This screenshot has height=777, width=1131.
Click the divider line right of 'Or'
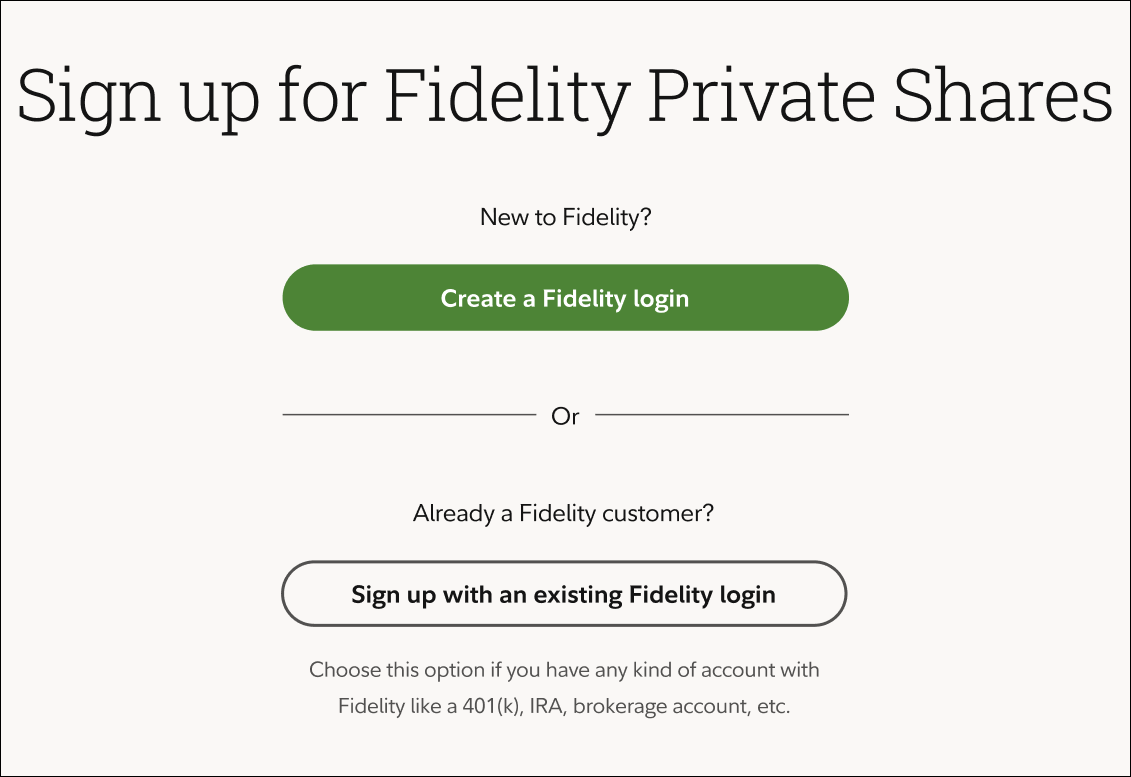tap(721, 414)
